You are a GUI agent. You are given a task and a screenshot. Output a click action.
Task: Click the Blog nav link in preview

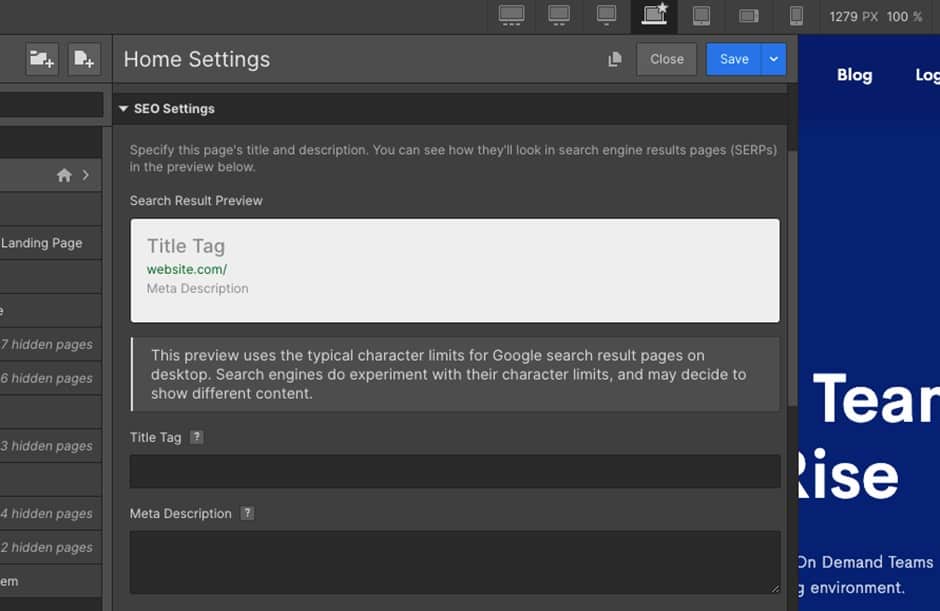point(854,75)
